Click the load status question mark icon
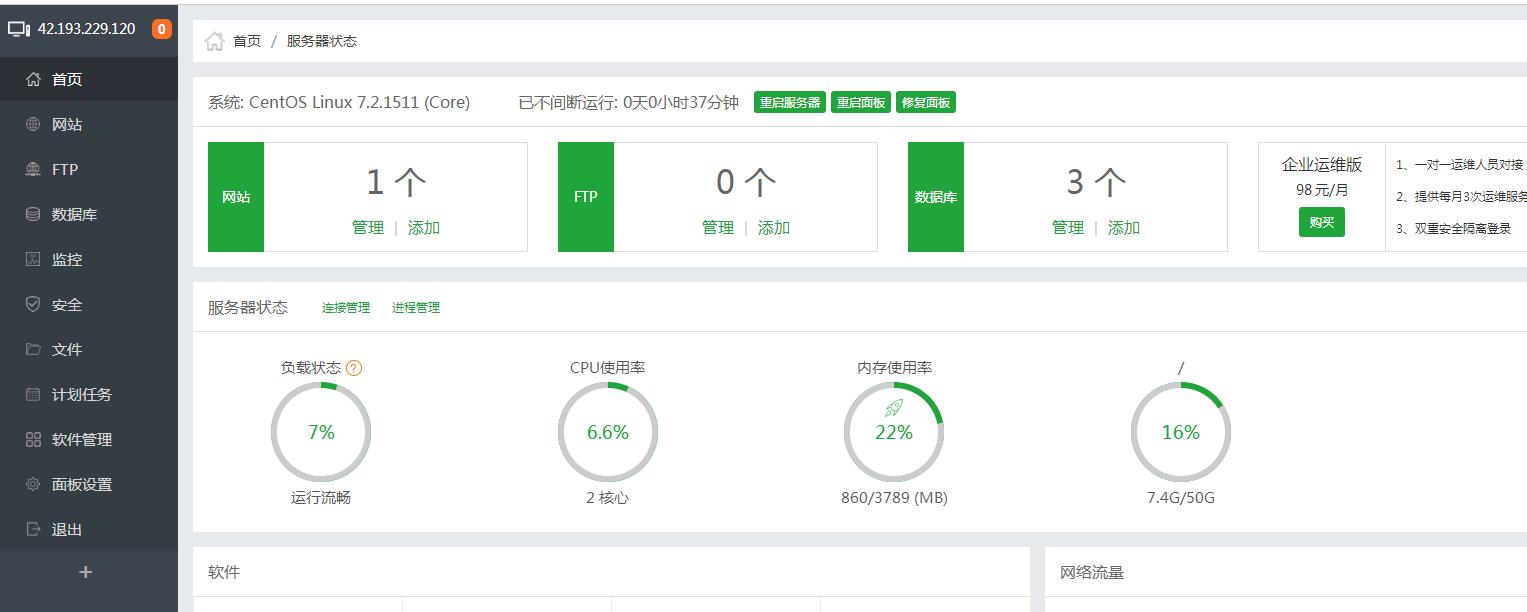This screenshot has width=1527, height=612. [x=353, y=368]
